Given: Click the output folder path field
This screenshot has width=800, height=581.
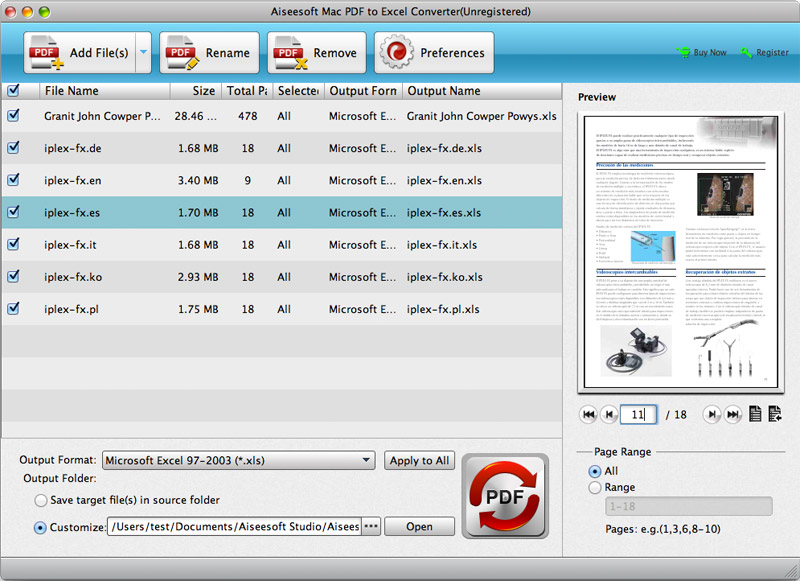Looking at the screenshot, I should [234, 526].
